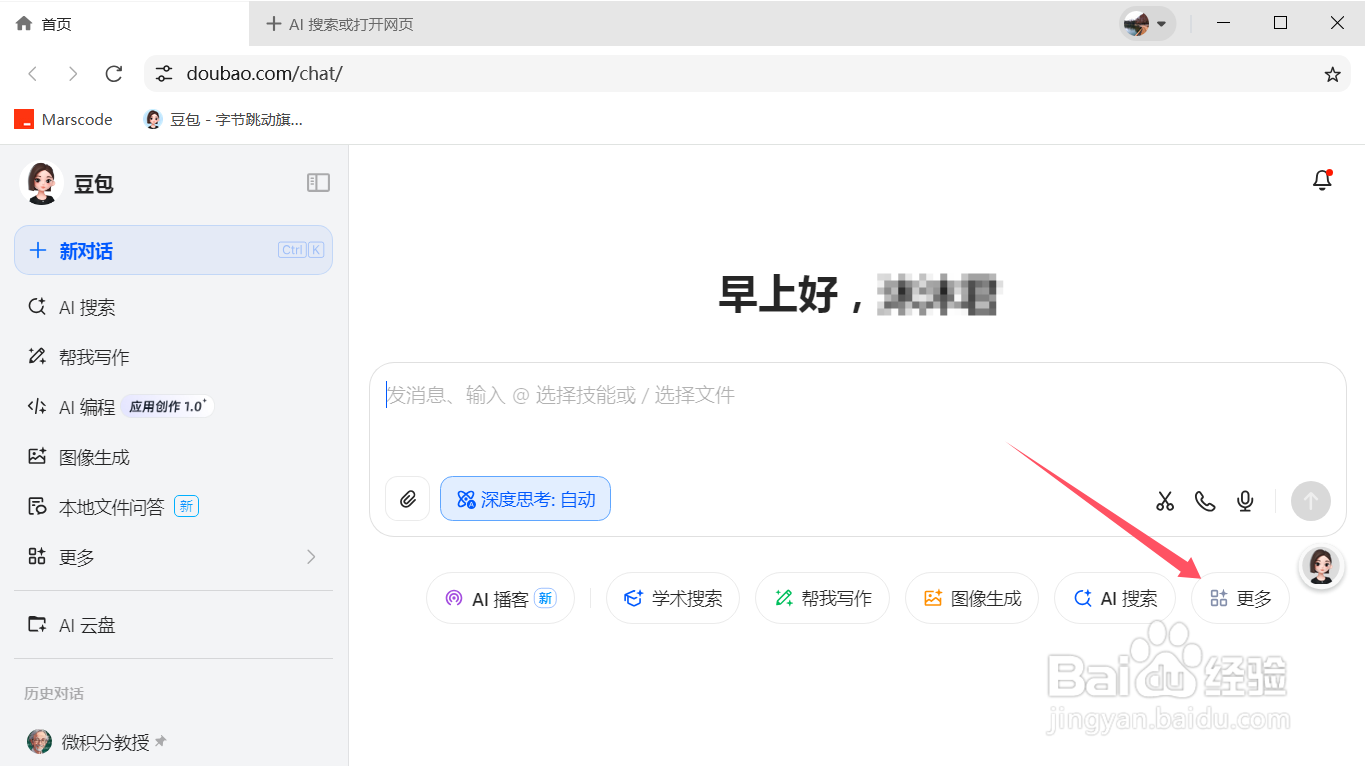Switch to the 首页 tab
Viewport: 1365px width, 766px height.
125,24
